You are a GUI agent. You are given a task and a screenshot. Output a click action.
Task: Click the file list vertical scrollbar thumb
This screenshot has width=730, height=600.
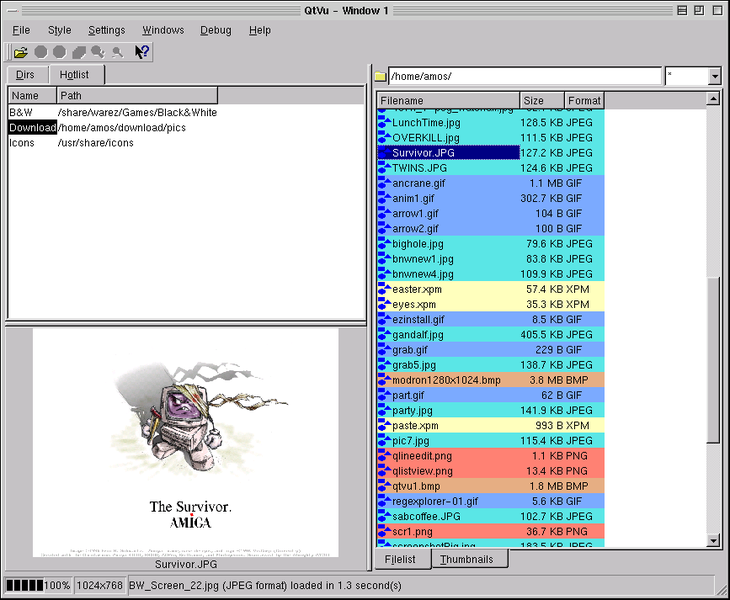pyautogui.click(x=713, y=360)
